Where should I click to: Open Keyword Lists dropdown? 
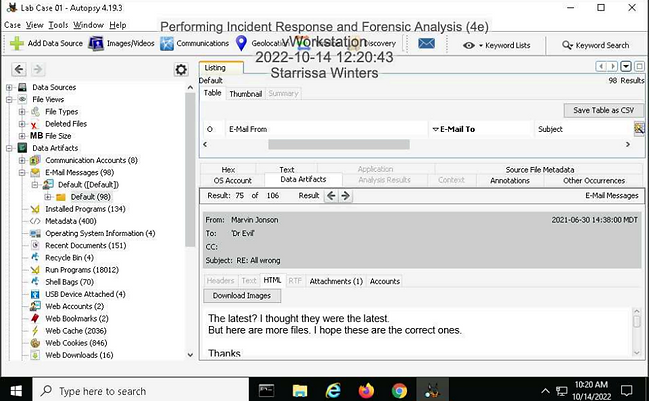pos(497,45)
